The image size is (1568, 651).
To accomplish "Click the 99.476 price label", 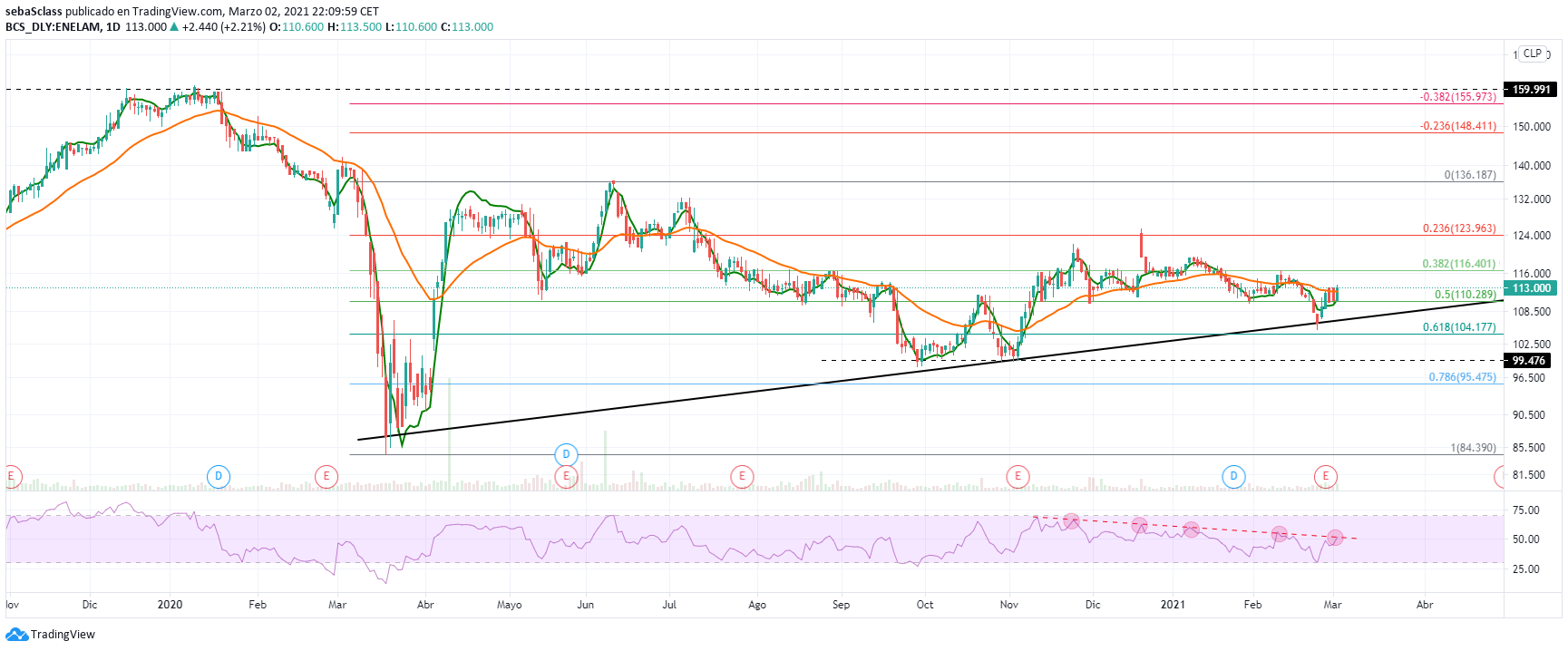I will pos(1529,361).
